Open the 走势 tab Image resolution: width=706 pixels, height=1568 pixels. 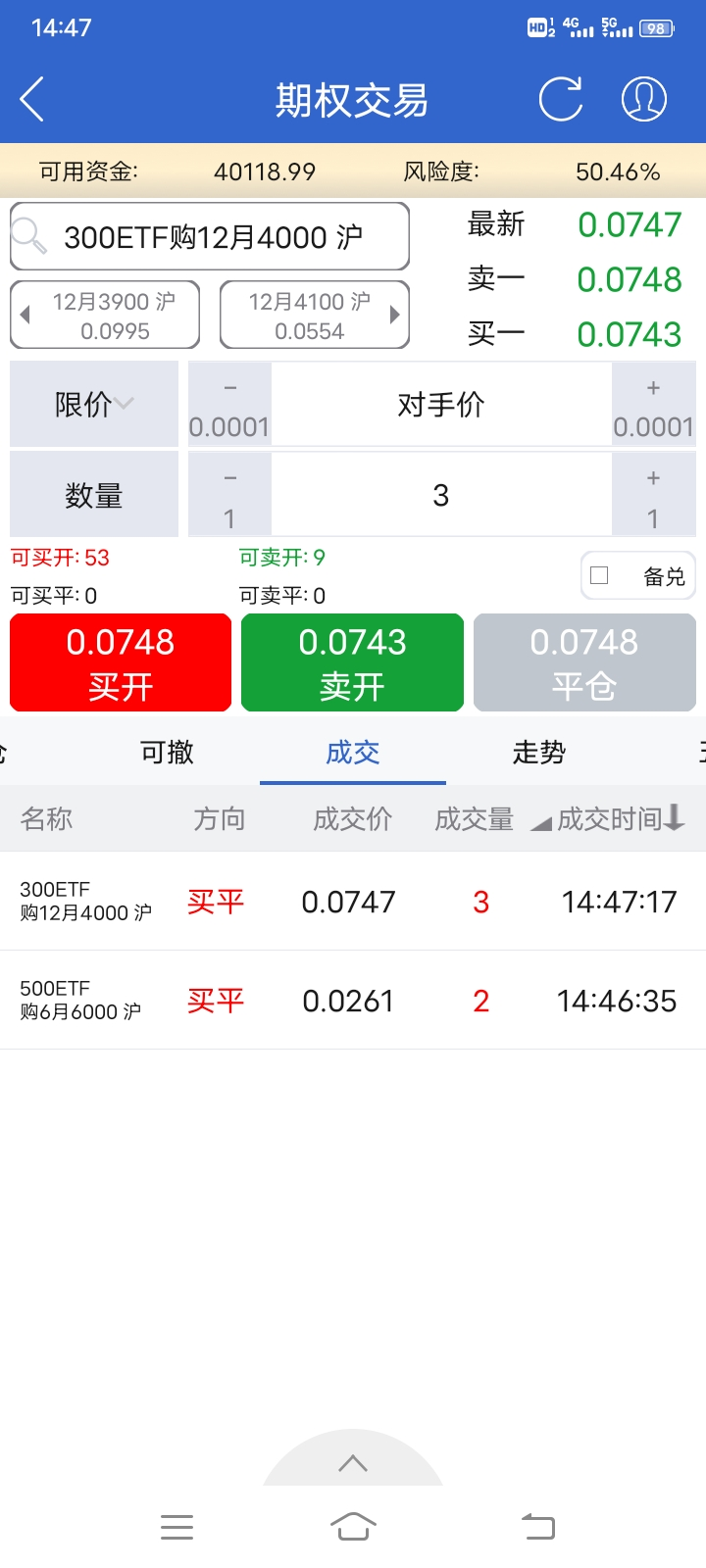(538, 752)
